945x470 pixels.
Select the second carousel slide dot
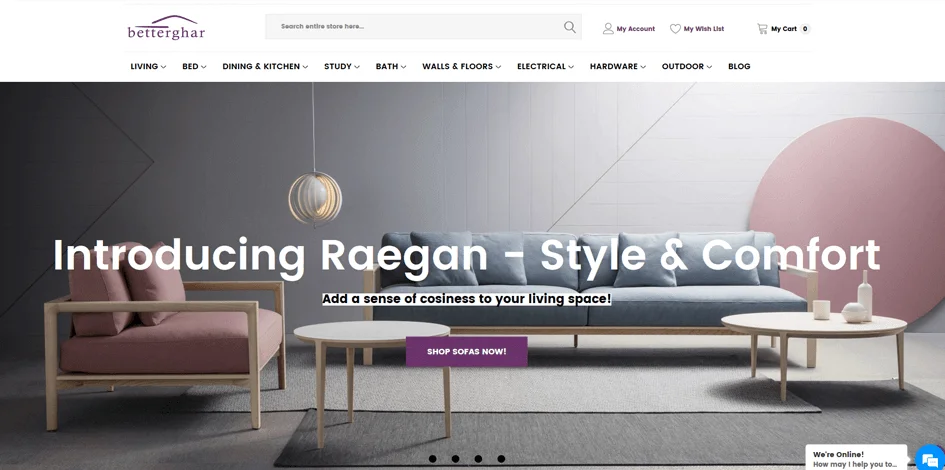pos(455,459)
